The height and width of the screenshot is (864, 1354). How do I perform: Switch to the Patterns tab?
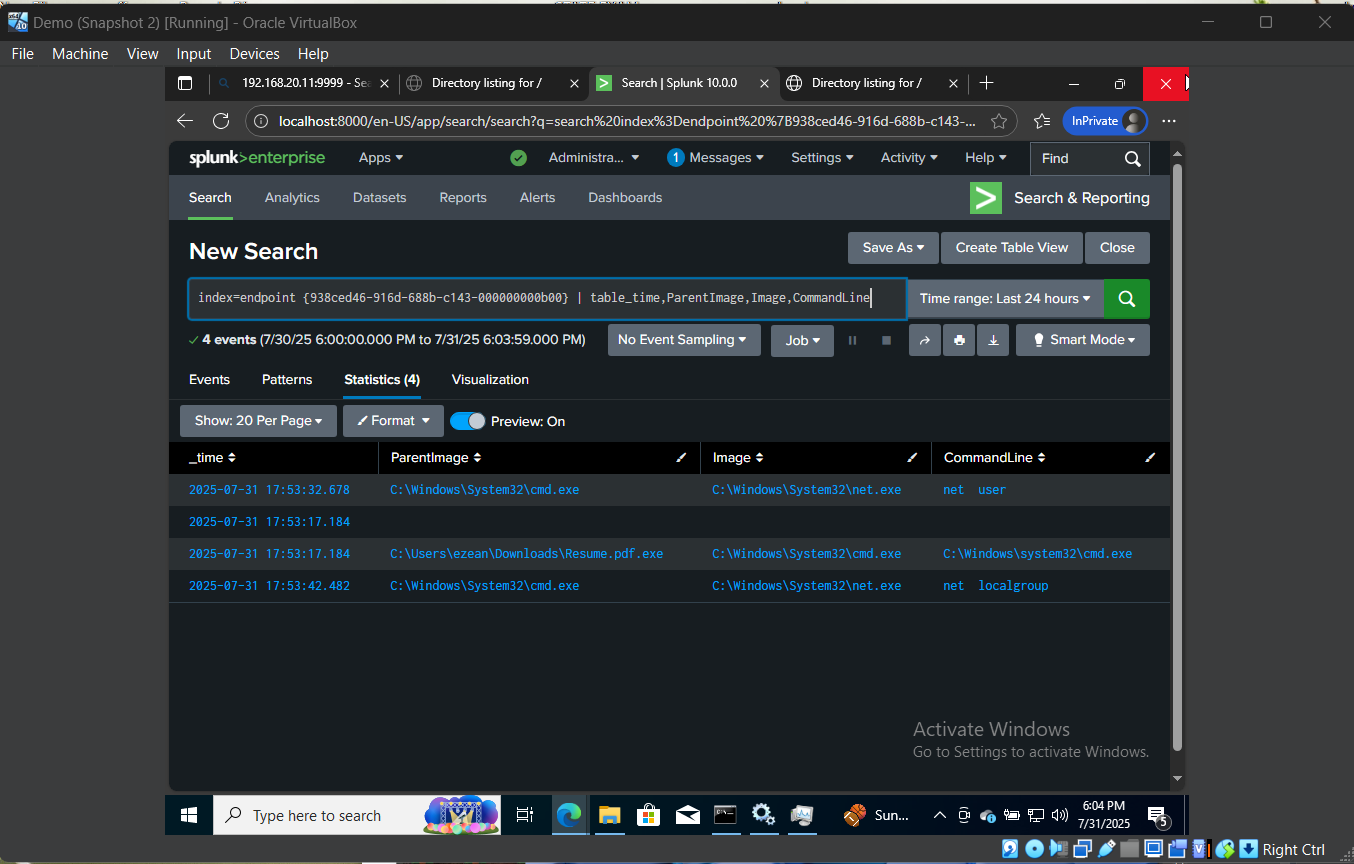287,379
